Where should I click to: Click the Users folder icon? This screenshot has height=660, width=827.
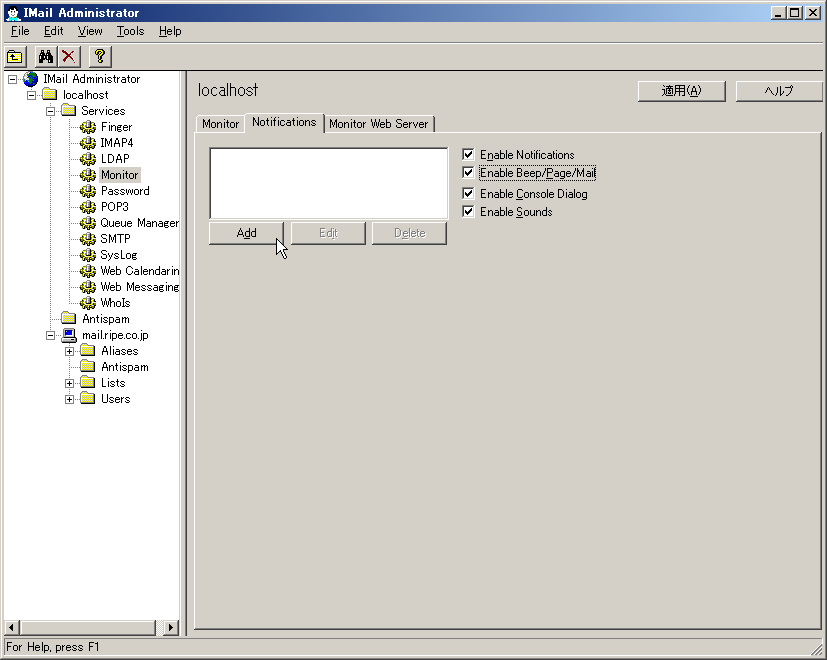(x=88, y=399)
